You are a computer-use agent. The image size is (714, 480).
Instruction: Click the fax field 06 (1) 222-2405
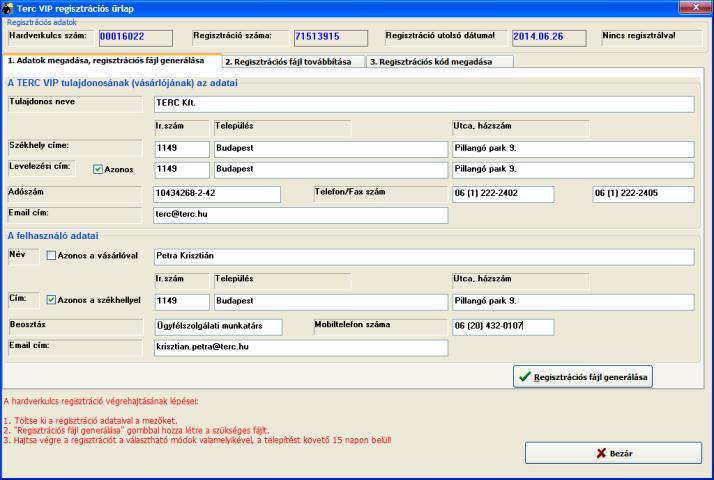(643, 194)
